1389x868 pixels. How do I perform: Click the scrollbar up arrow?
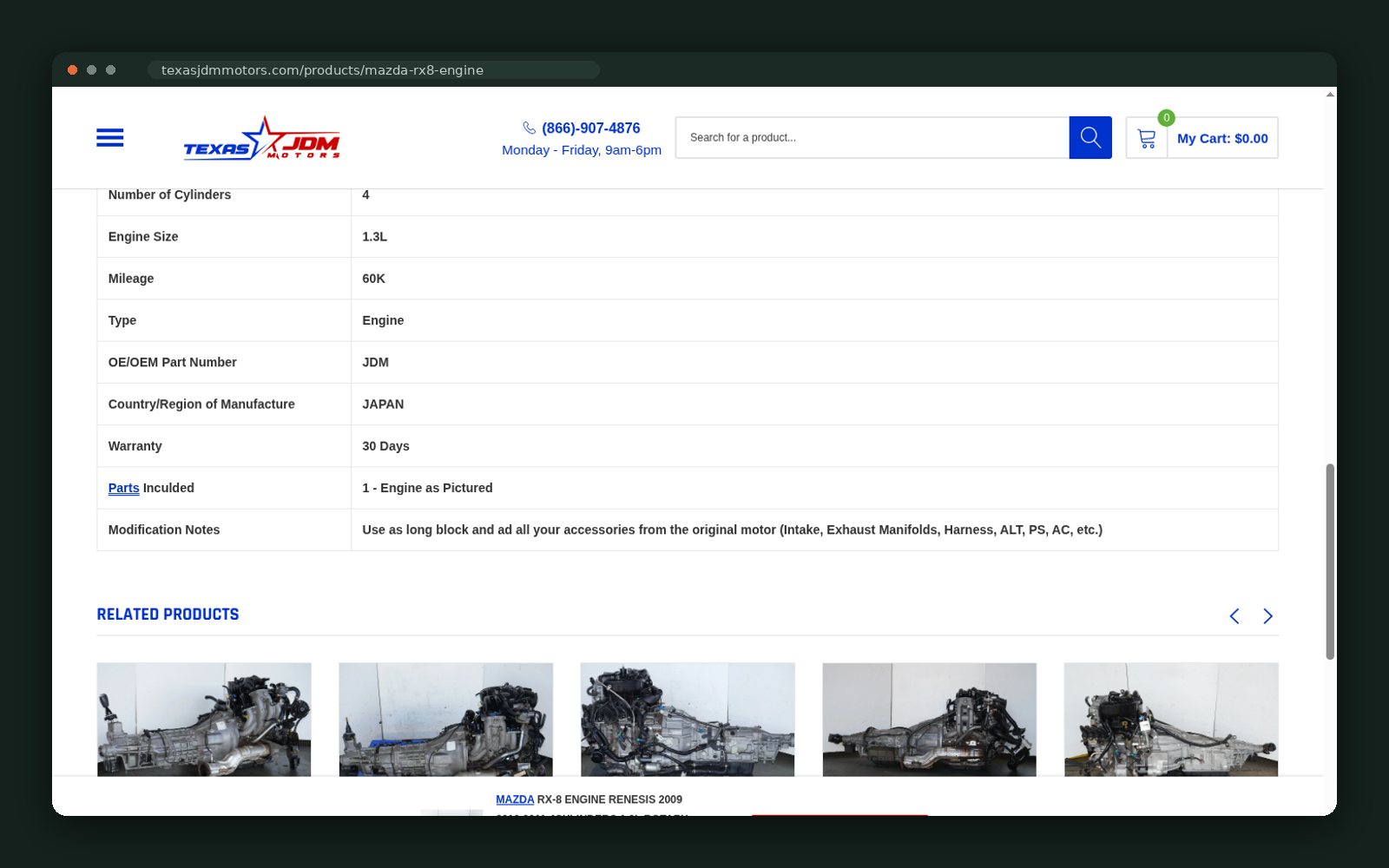tap(1330, 94)
